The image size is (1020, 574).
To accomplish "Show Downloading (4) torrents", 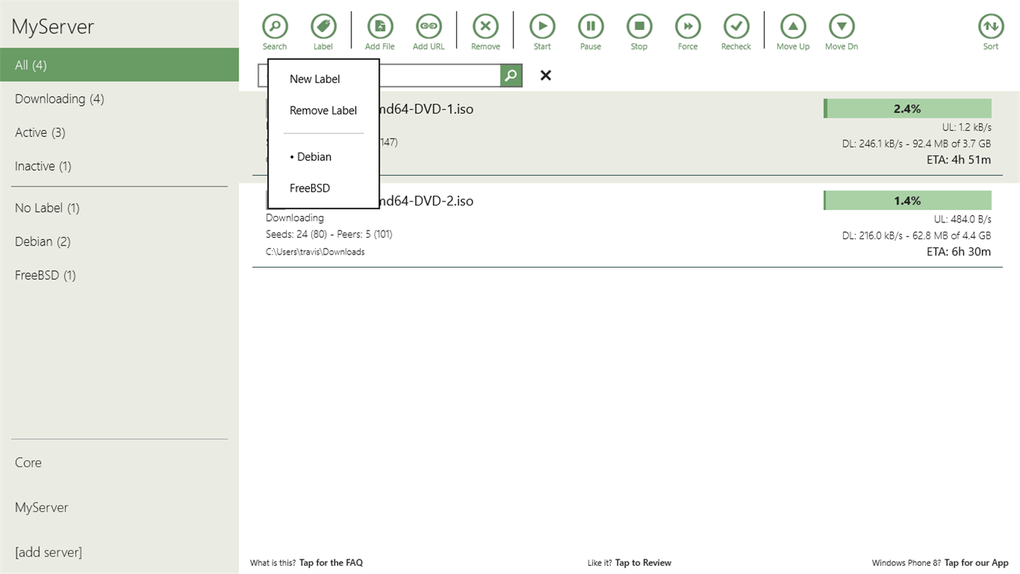I will point(59,99).
